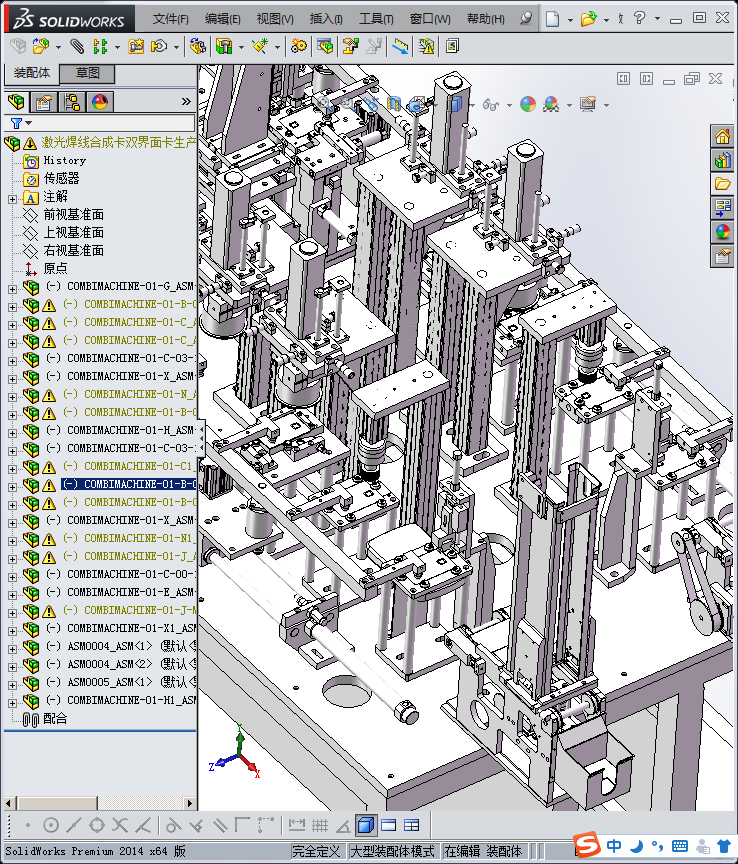This screenshot has width=738, height=864.
Task: Click the AssemblyXpert warning icon
Action: click(426, 46)
